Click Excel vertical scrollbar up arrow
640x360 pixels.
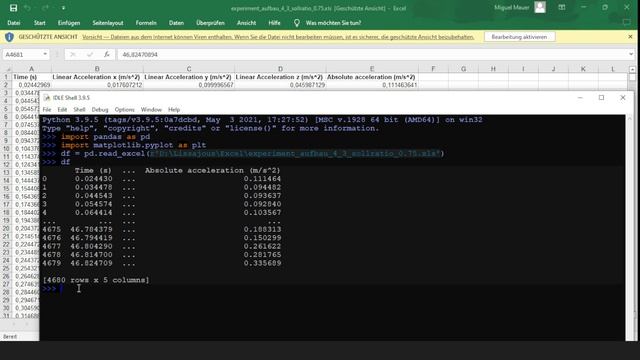click(x=632, y=70)
